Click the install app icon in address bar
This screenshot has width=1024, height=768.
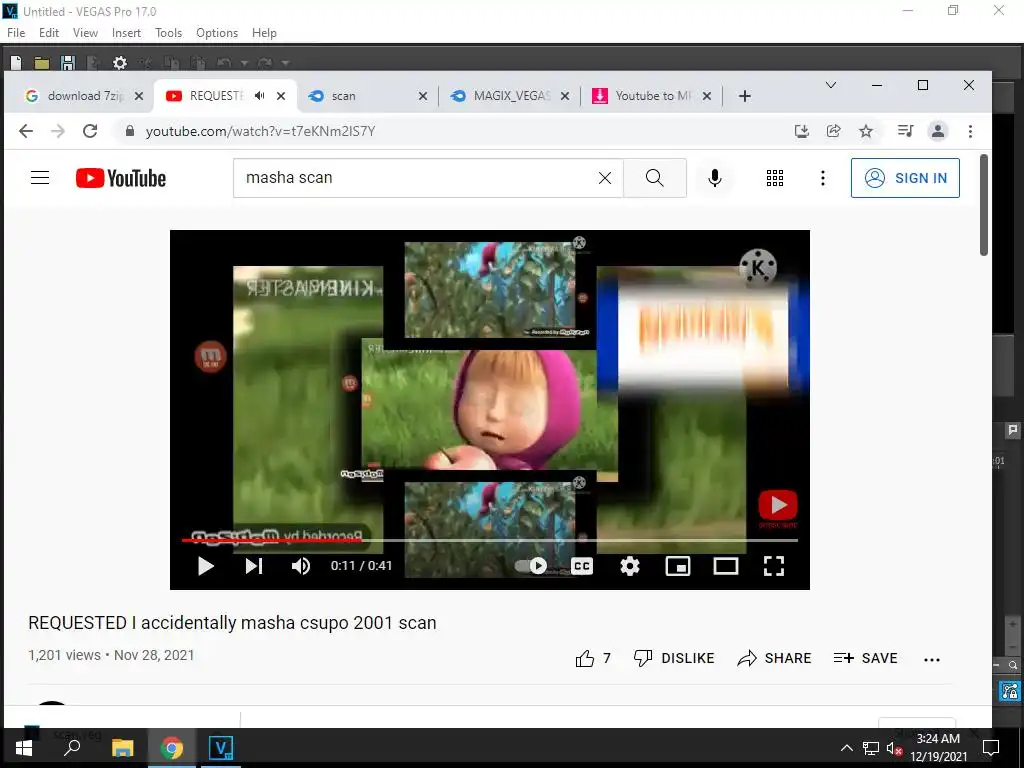(801, 131)
